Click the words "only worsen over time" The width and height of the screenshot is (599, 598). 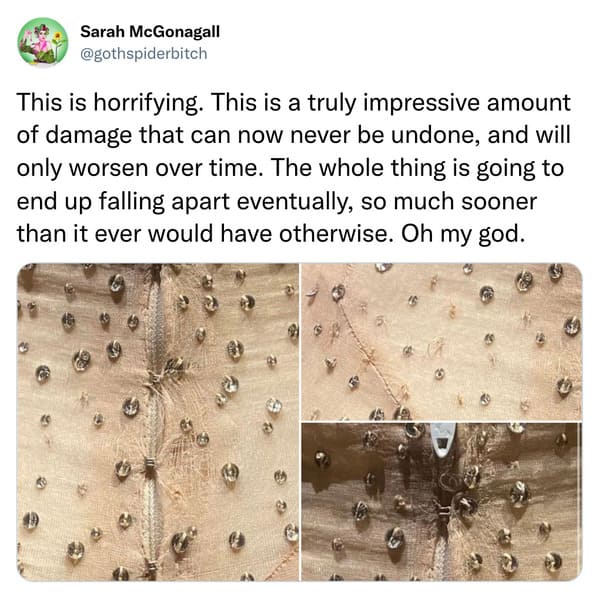[138, 169]
